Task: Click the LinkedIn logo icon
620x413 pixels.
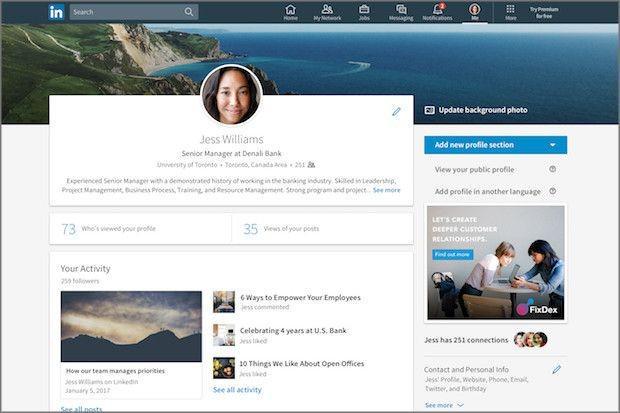Action: pyautogui.click(x=56, y=12)
